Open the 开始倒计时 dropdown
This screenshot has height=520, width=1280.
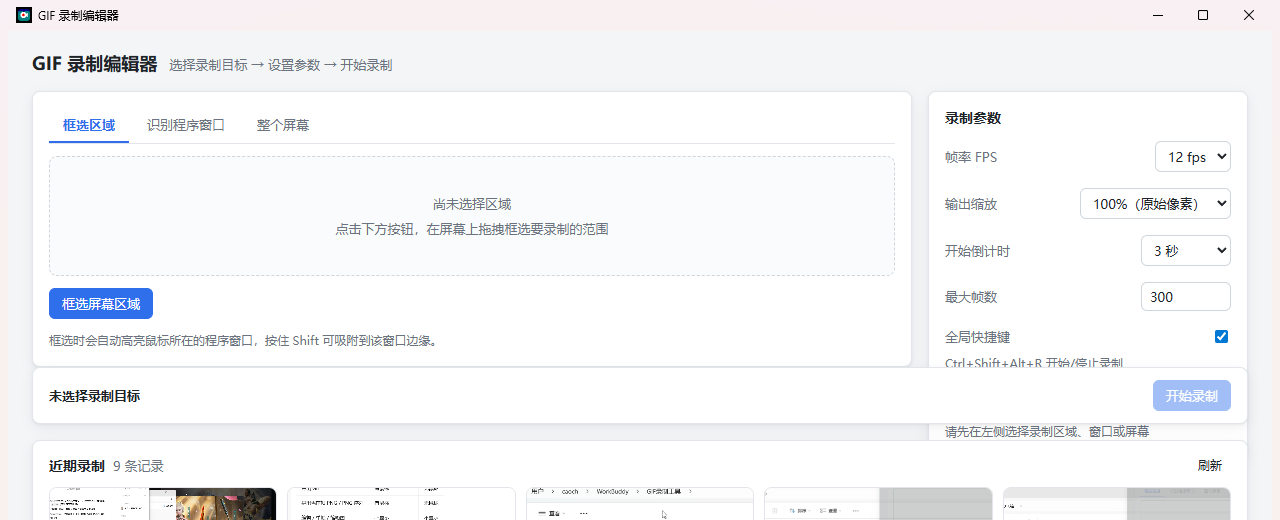(x=1186, y=251)
